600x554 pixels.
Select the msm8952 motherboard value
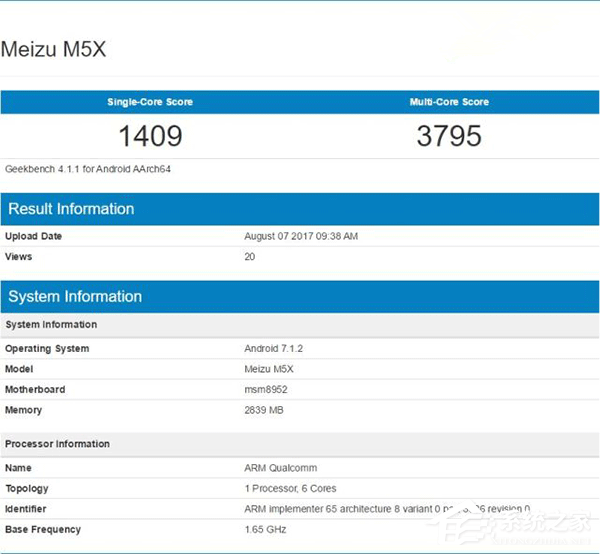[266, 389]
